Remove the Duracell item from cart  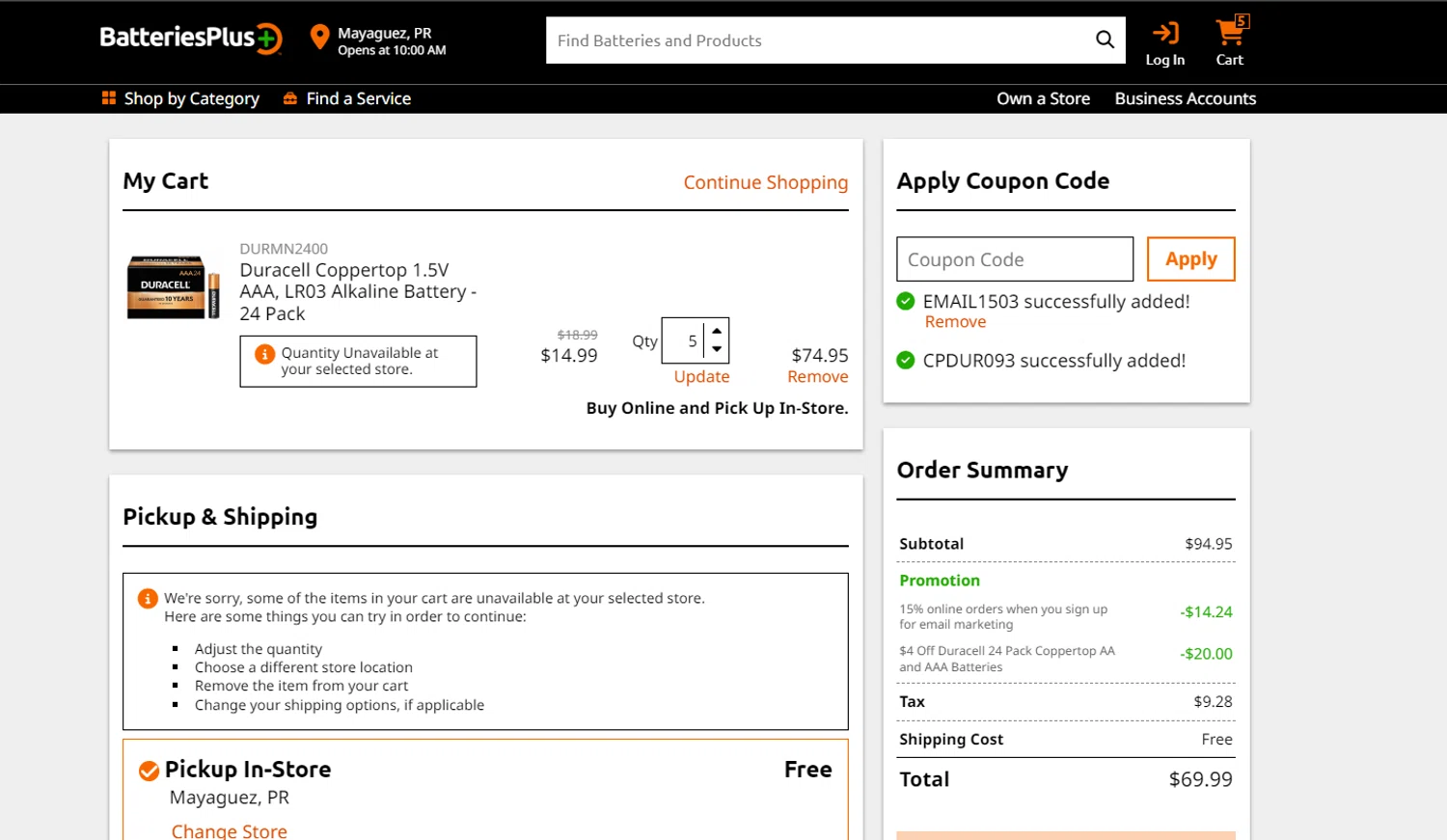[818, 377]
